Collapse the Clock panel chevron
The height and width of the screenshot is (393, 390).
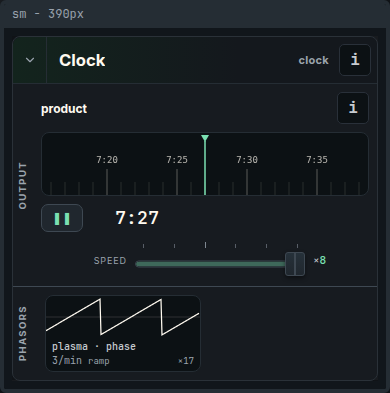click(30, 60)
